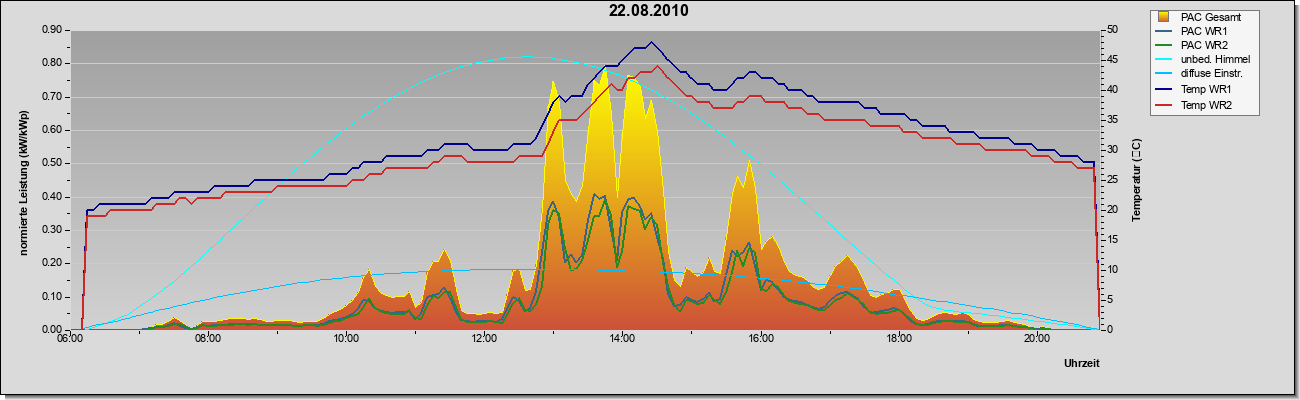Screen dimensions: 1300x400
Task: Click the 14:00 time axis label
Action: (x=622, y=339)
